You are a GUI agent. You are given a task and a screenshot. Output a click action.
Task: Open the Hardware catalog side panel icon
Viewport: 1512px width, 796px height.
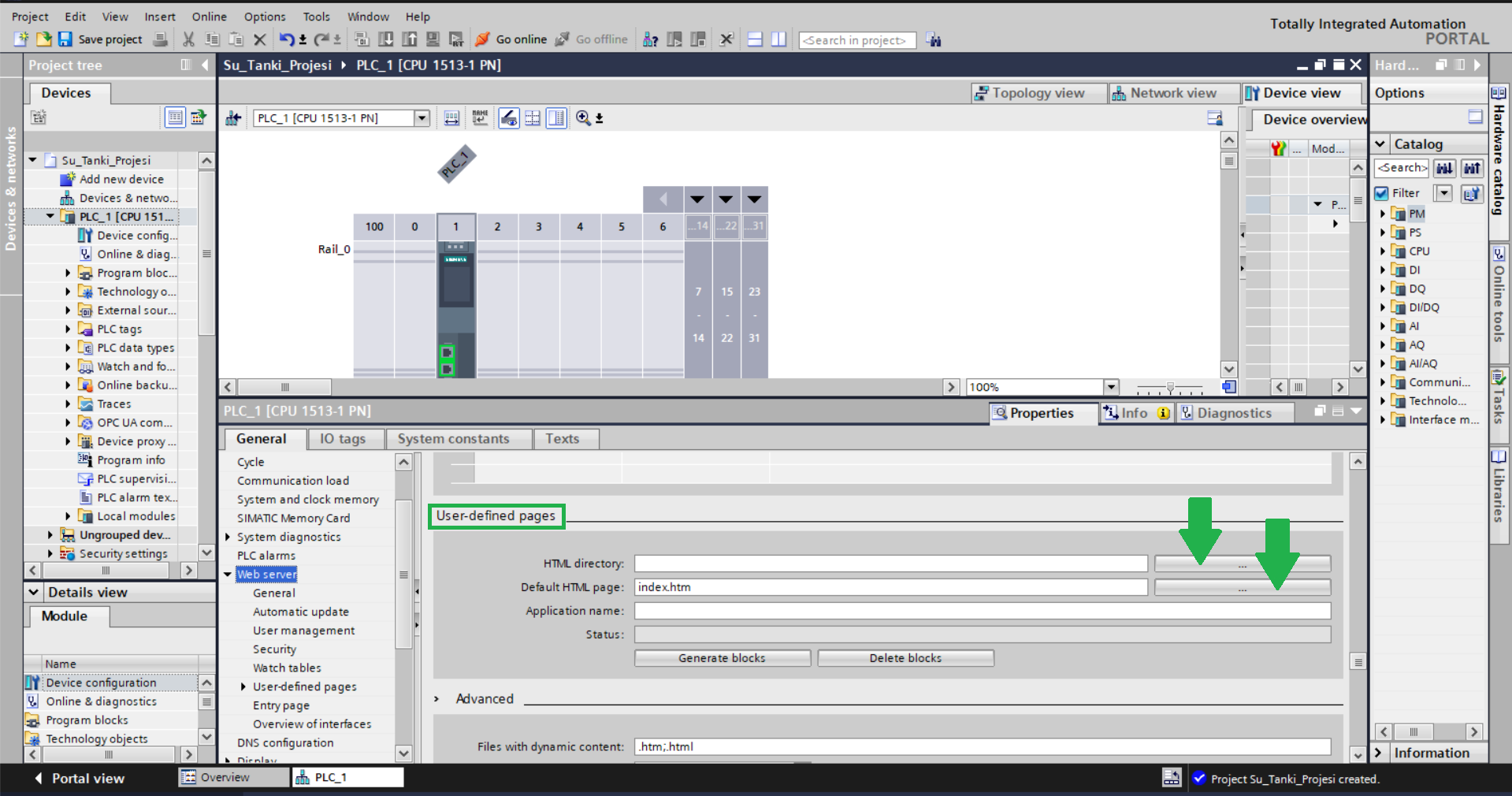pyautogui.click(x=1498, y=93)
